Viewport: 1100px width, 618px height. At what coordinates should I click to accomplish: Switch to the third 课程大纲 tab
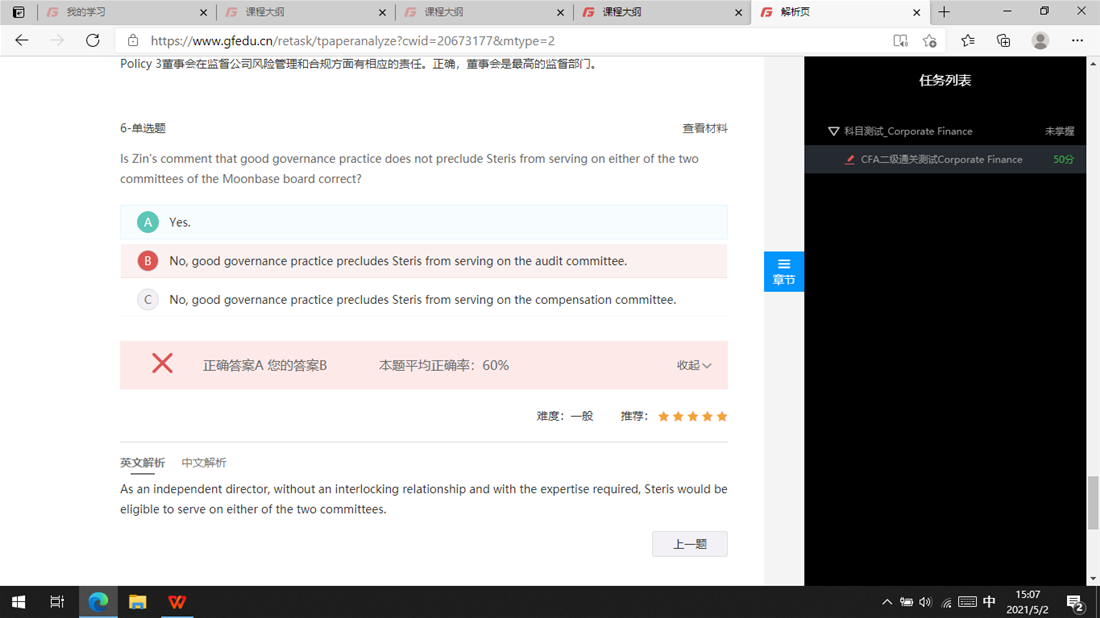tap(662, 13)
